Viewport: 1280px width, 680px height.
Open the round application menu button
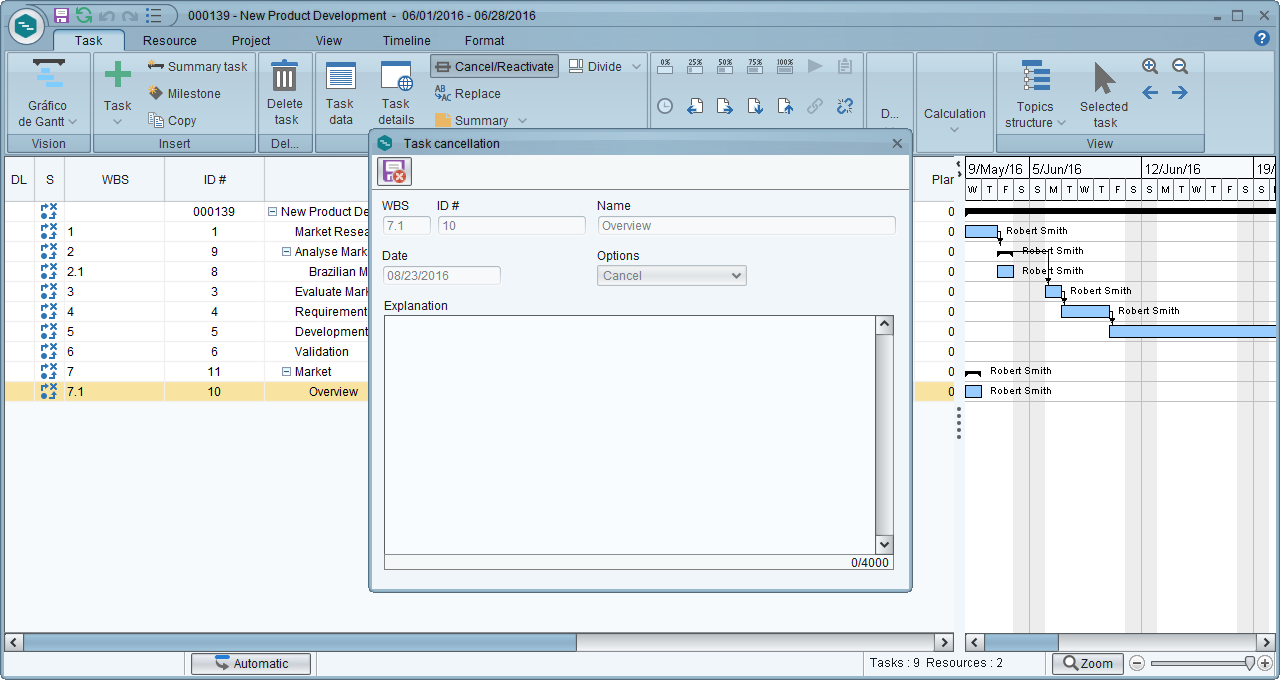point(26,26)
